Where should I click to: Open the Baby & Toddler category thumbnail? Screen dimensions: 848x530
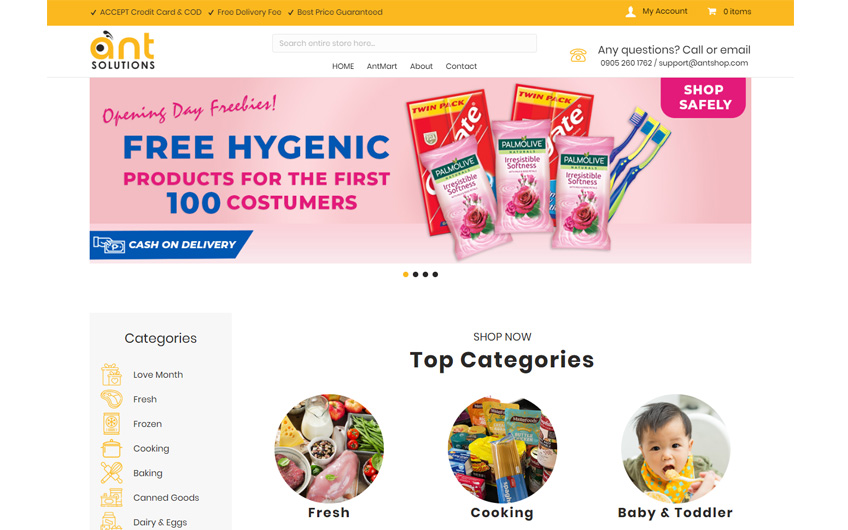click(675, 448)
